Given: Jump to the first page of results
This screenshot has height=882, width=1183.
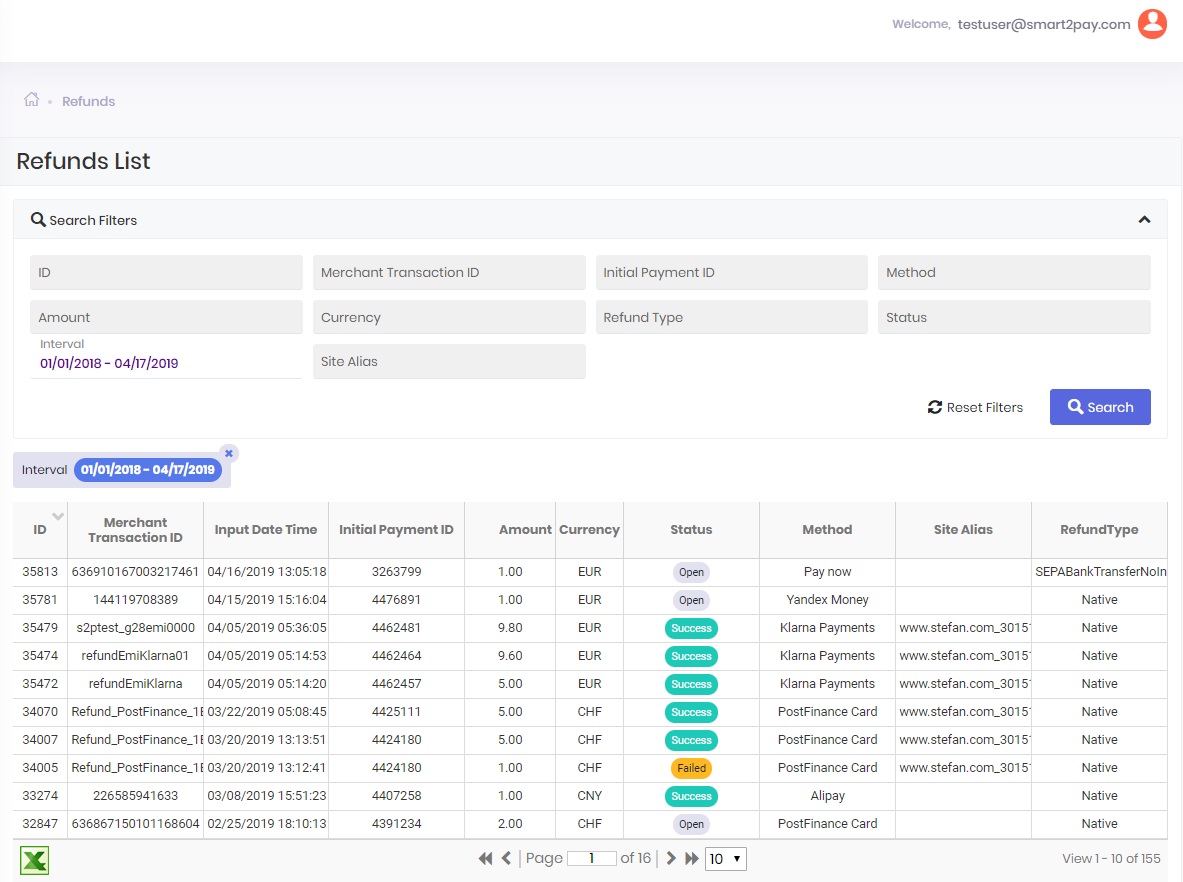Looking at the screenshot, I should coord(485,859).
